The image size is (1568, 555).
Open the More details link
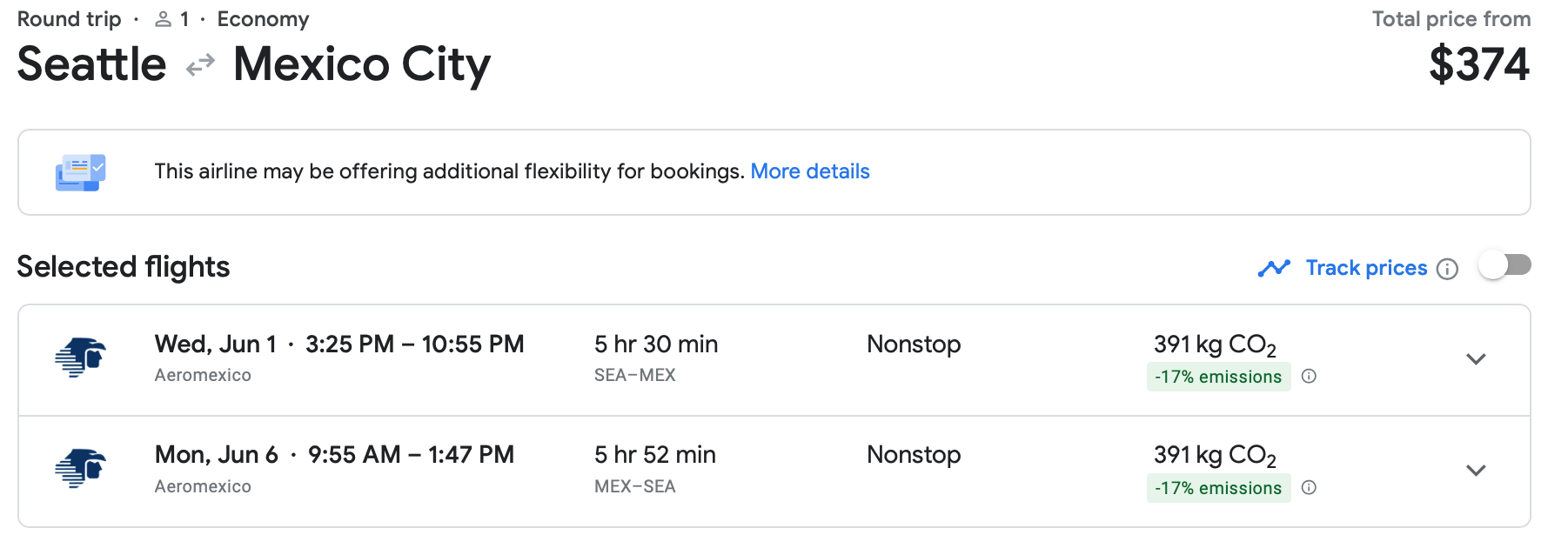(x=809, y=171)
